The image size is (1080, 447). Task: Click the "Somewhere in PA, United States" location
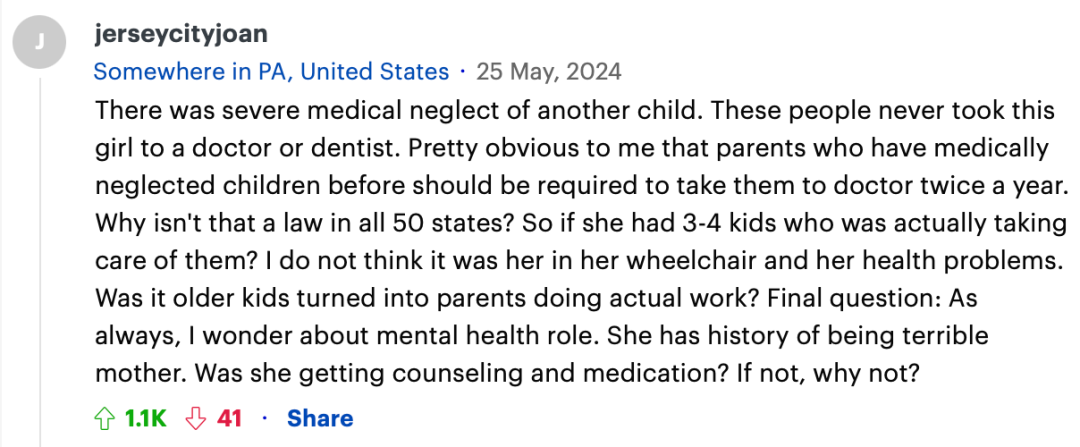(x=271, y=72)
